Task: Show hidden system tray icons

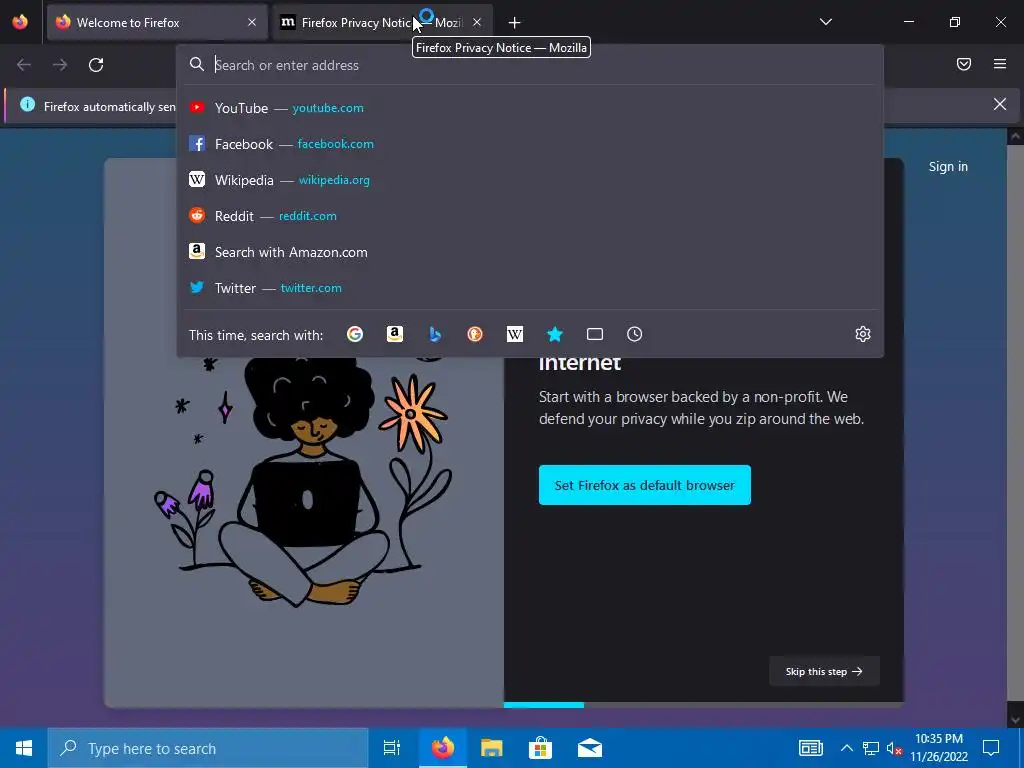Action: coord(846,748)
